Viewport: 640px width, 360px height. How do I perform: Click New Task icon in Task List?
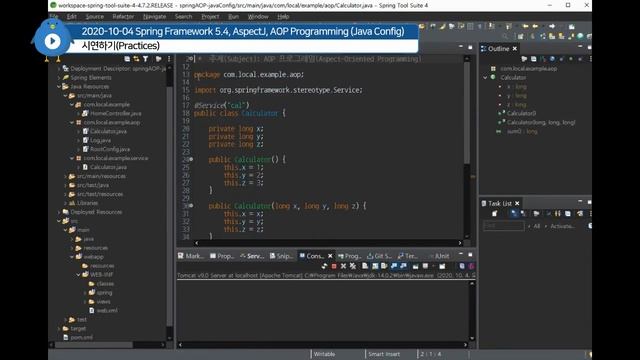point(495,213)
